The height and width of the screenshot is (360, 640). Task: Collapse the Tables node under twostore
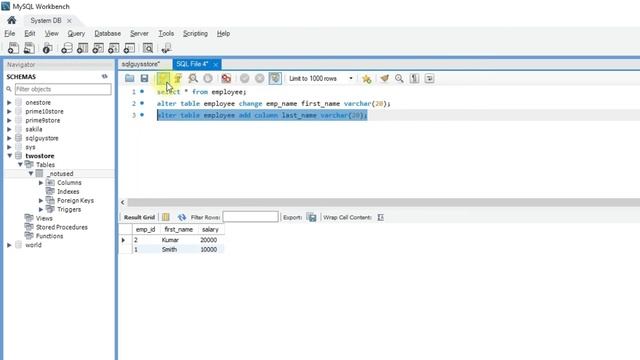point(20,164)
